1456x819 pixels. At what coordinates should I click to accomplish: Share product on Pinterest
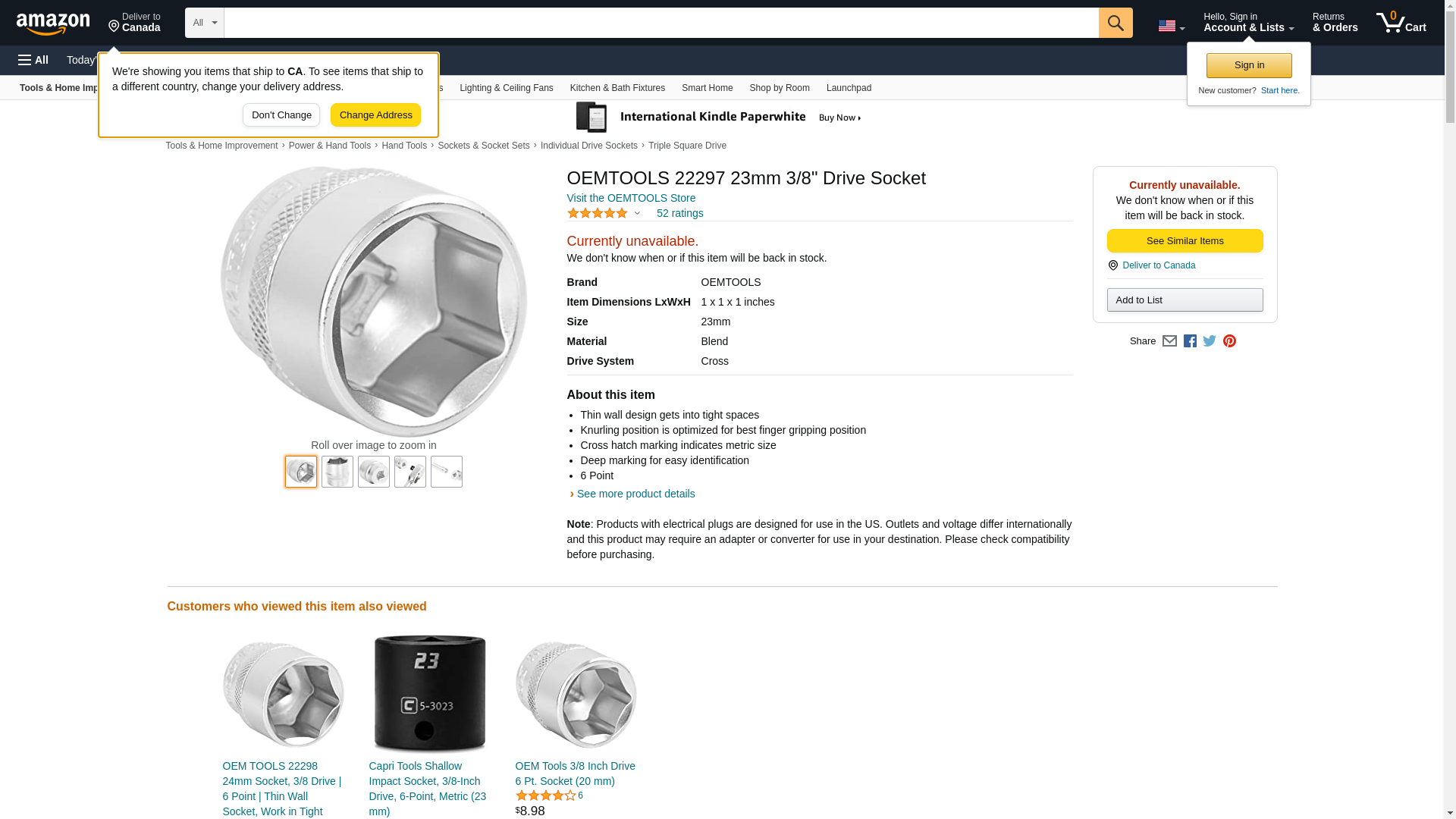tap(1229, 341)
